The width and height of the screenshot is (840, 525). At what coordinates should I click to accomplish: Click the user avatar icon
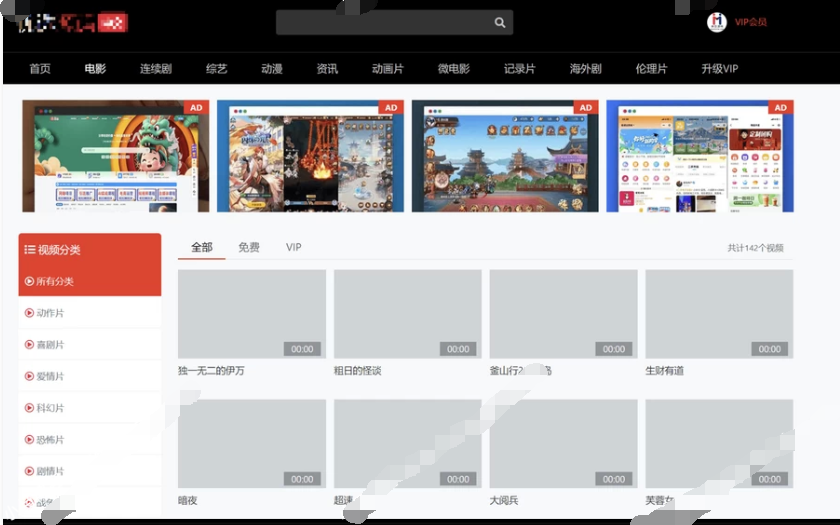tap(716, 22)
